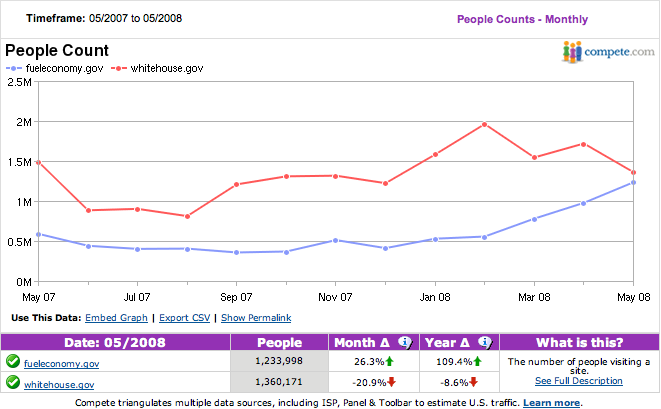Click red down arrow next to -8.6%
The width and height of the screenshot is (661, 409).
pyautogui.click(x=473, y=382)
